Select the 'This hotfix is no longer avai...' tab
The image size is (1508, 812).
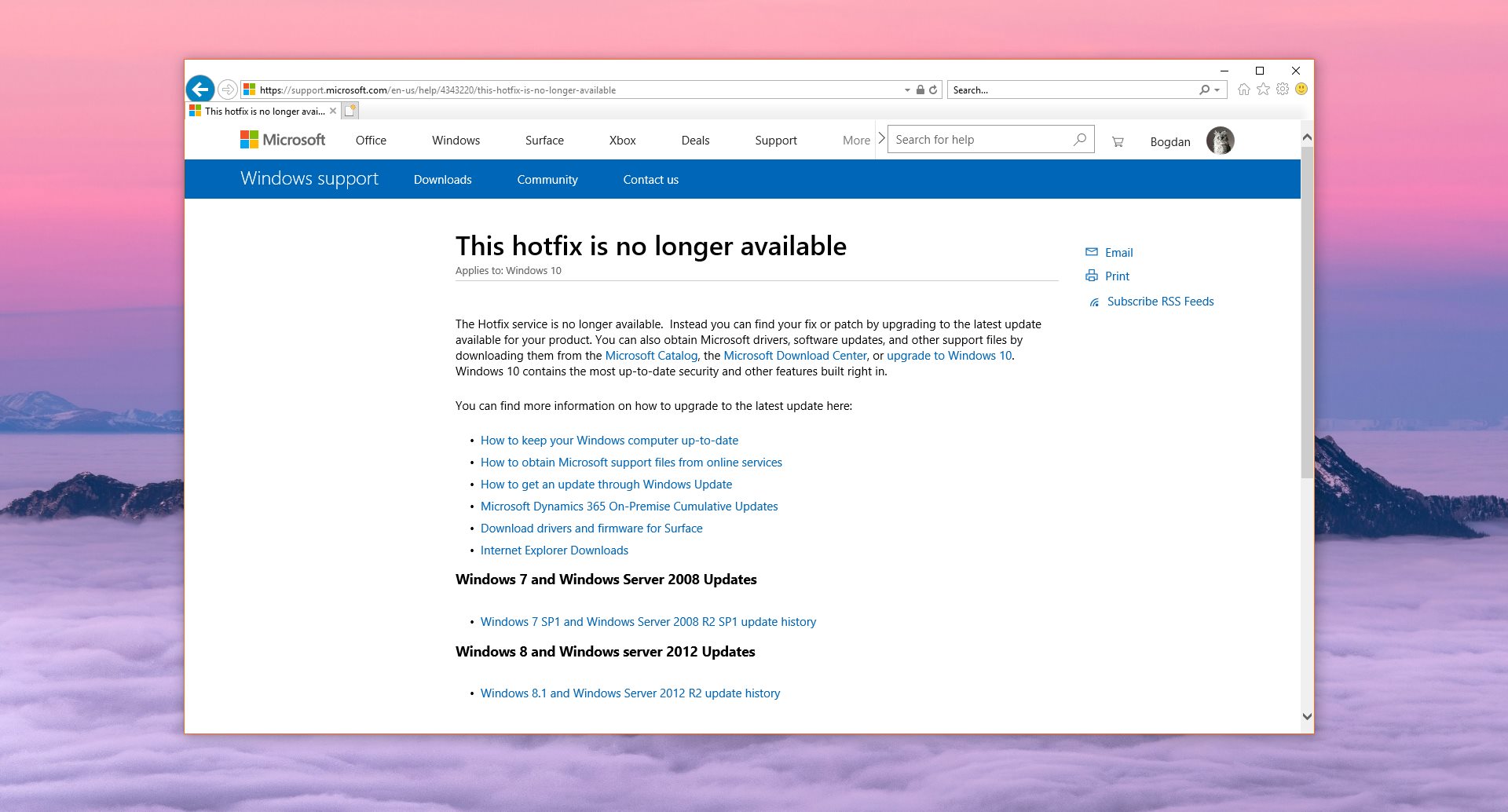point(264,111)
